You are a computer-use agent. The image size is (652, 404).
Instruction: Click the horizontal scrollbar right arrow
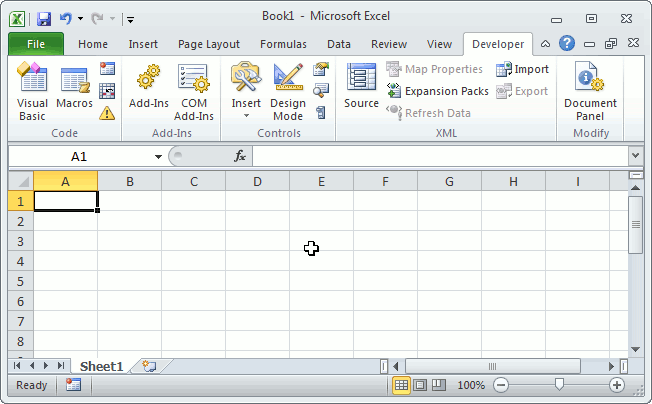pos(611,366)
